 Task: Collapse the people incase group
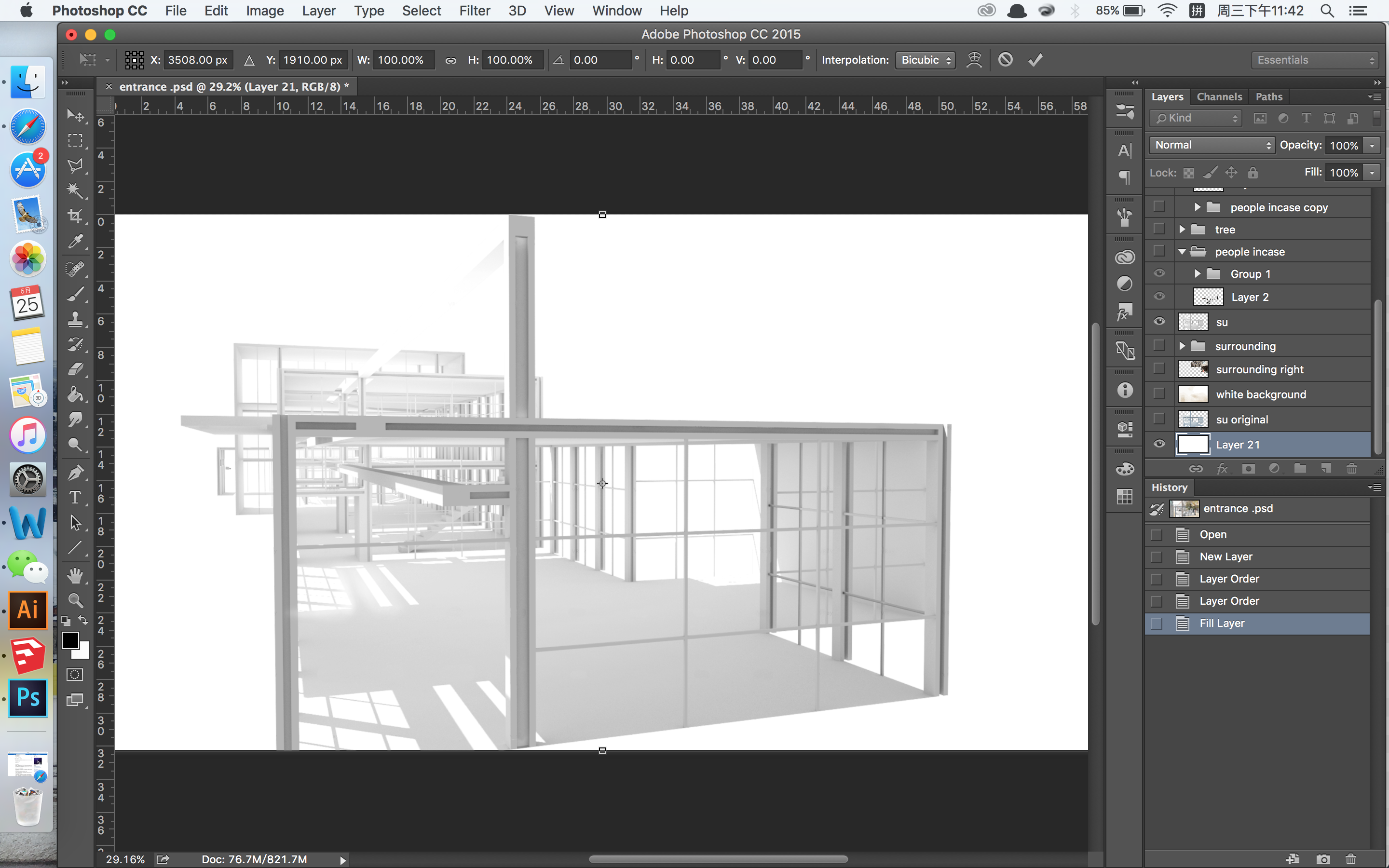tap(1182, 251)
